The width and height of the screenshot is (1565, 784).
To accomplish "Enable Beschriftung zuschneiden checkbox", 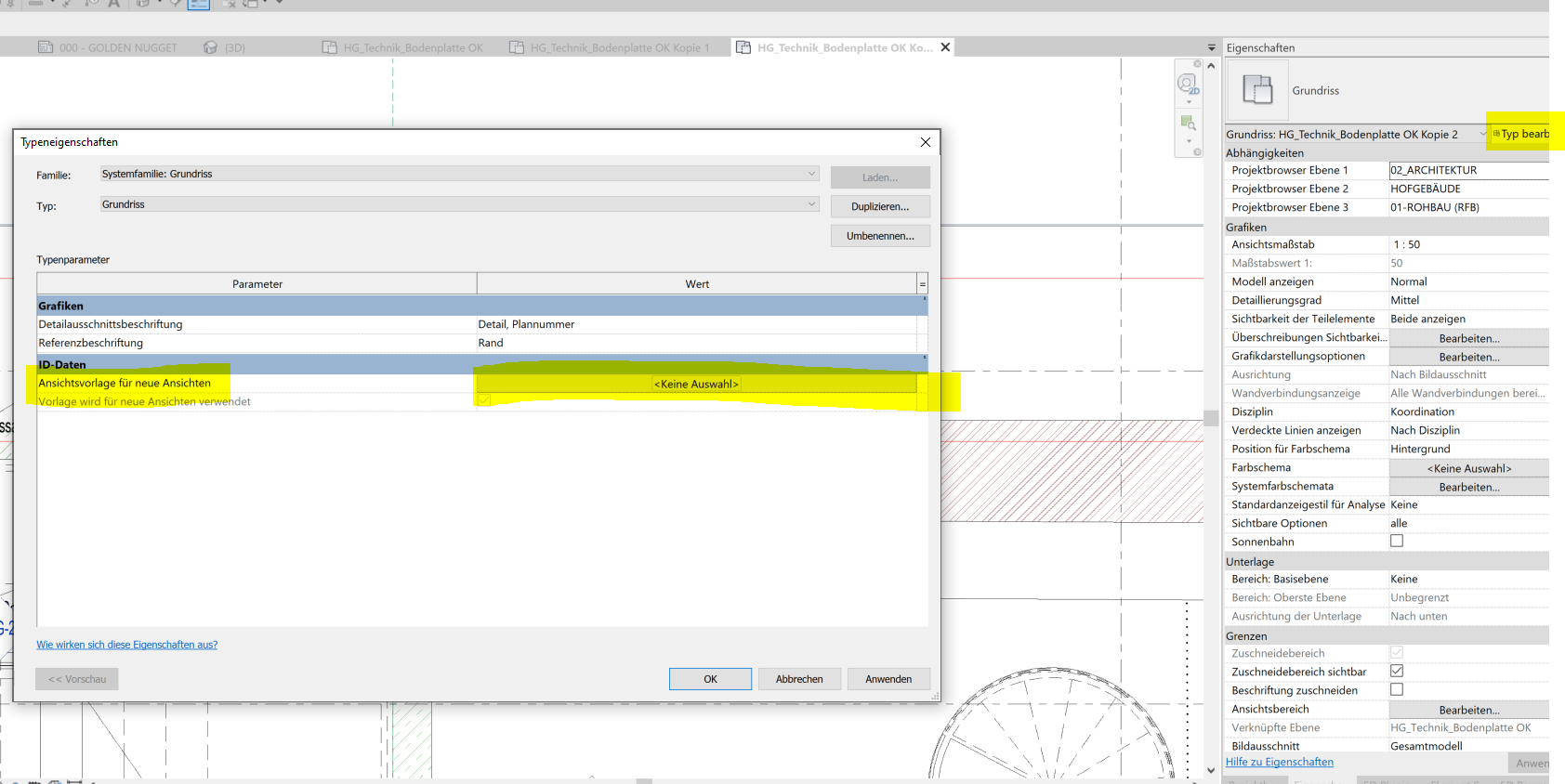I will 1397,689.
